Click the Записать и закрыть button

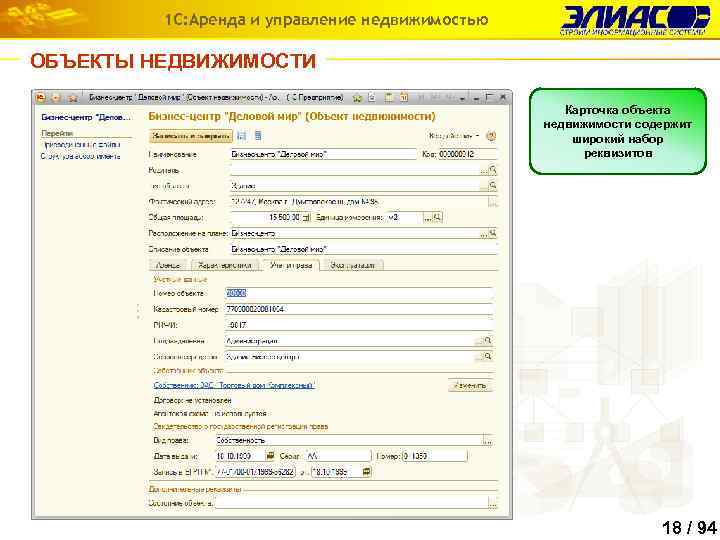tap(191, 136)
